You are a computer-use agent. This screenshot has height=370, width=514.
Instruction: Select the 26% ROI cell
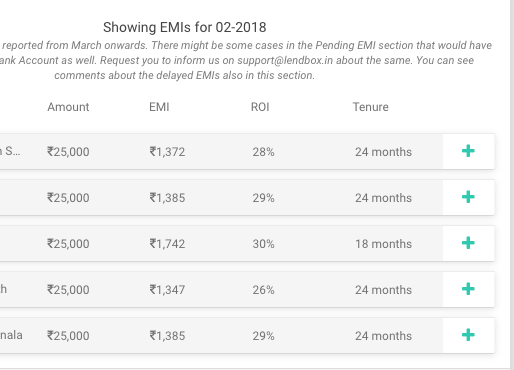[263, 290]
